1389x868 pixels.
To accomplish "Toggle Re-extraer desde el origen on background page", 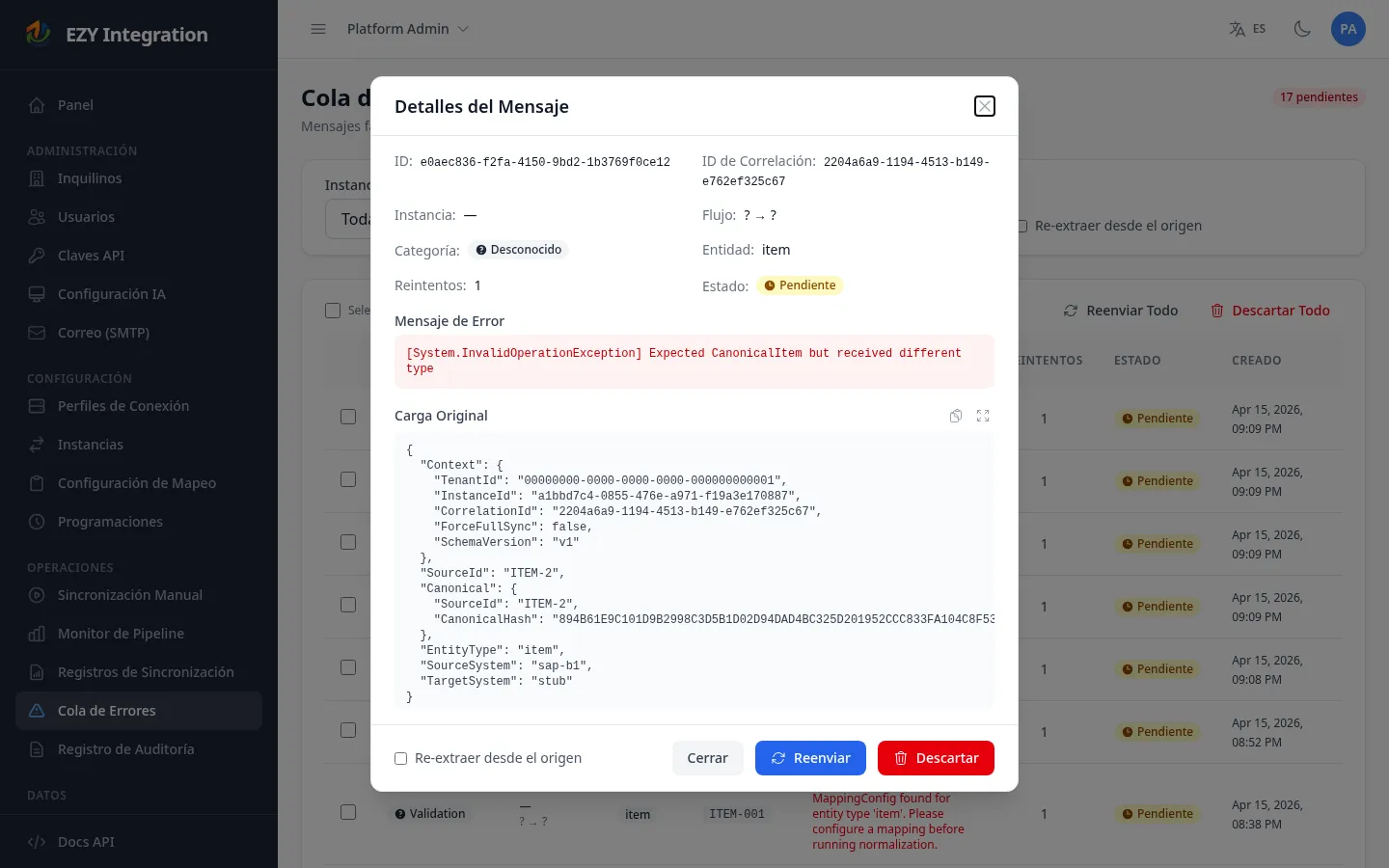I will (1022, 226).
